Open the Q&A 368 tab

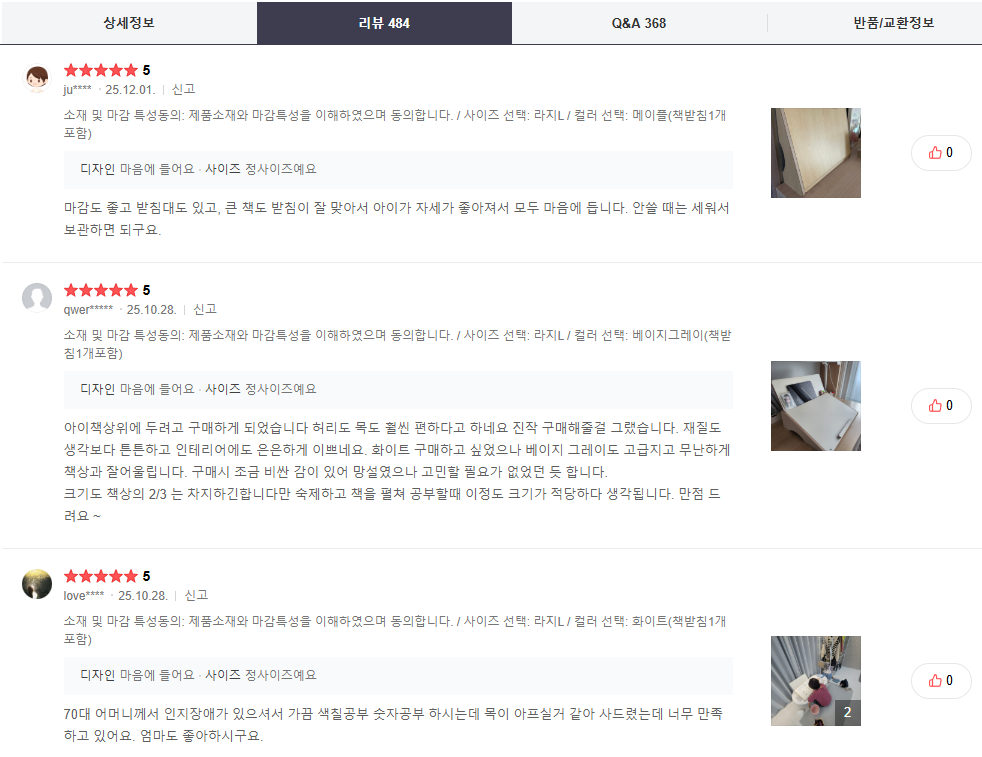[639, 23]
